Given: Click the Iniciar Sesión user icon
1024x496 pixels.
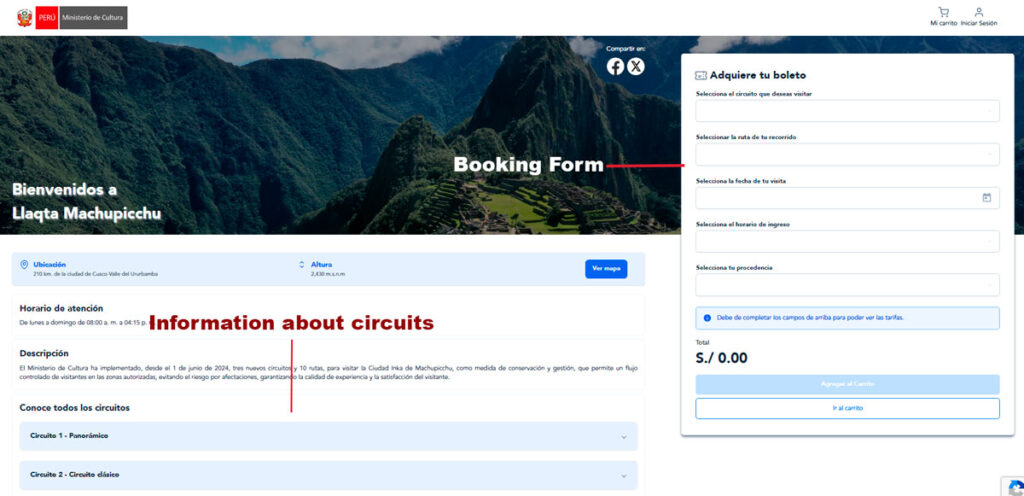Looking at the screenshot, I should tap(978, 12).
